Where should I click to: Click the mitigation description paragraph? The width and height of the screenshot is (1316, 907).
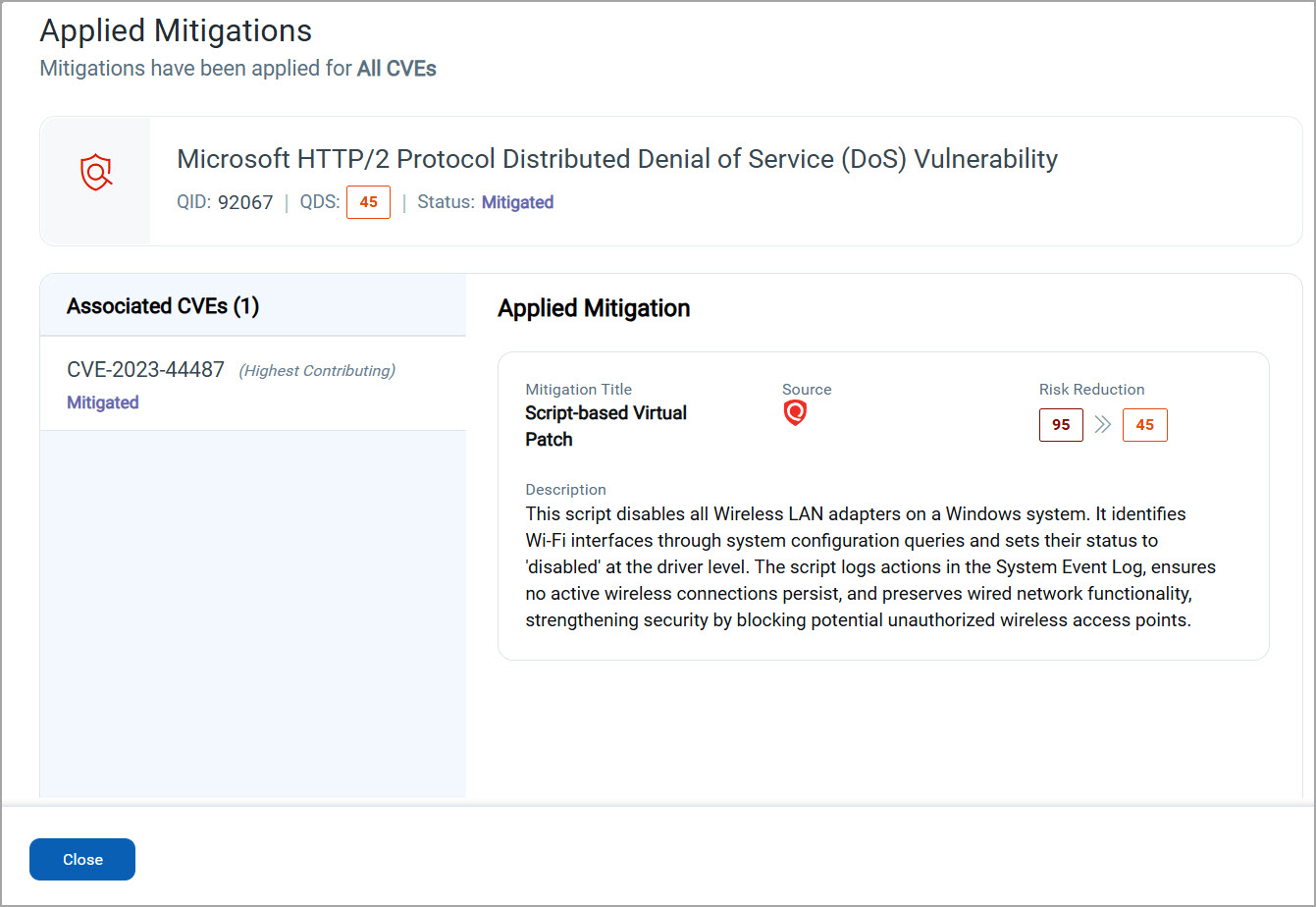tap(869, 566)
